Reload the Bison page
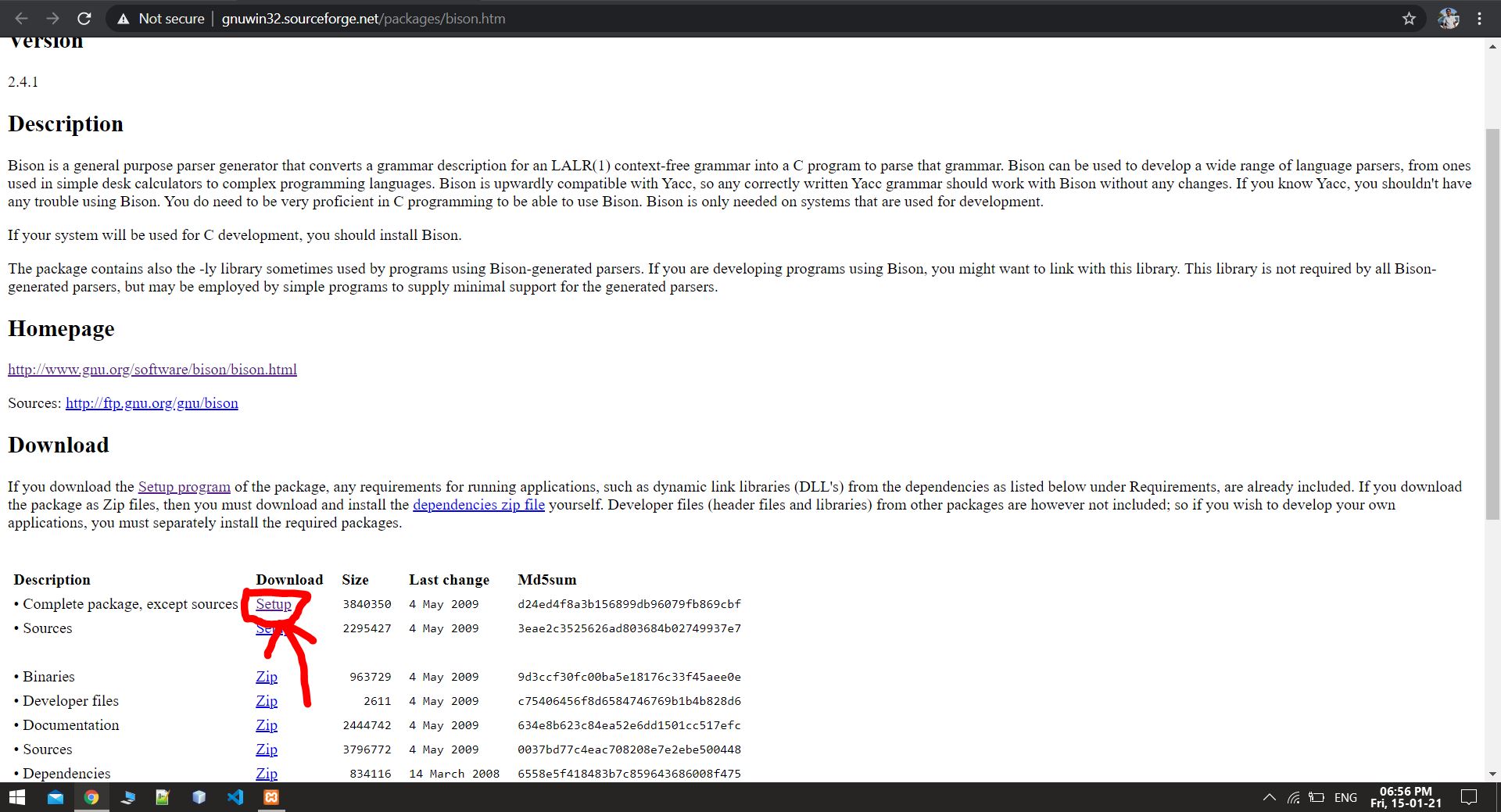 [x=84, y=18]
